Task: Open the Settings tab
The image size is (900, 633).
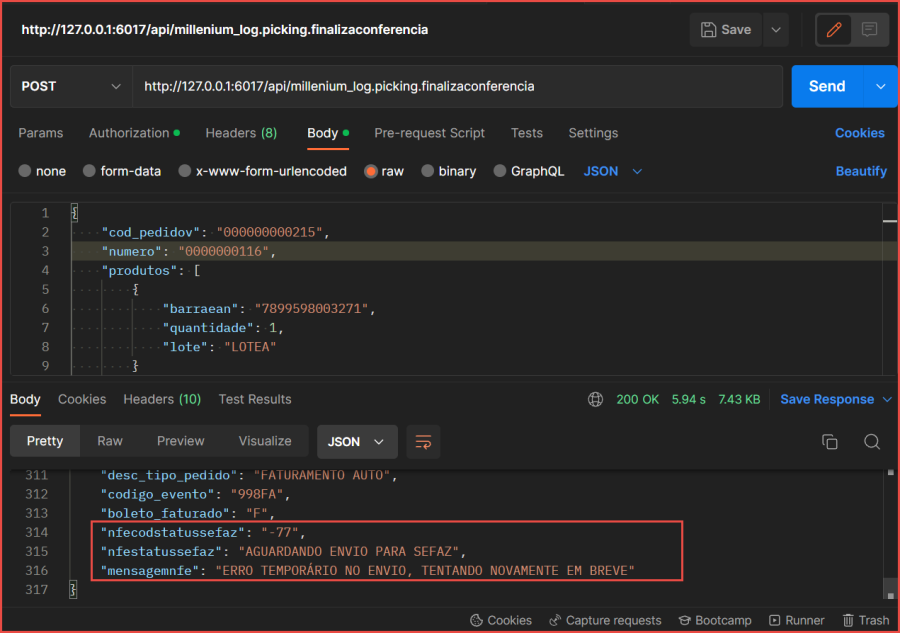Action: tap(593, 133)
